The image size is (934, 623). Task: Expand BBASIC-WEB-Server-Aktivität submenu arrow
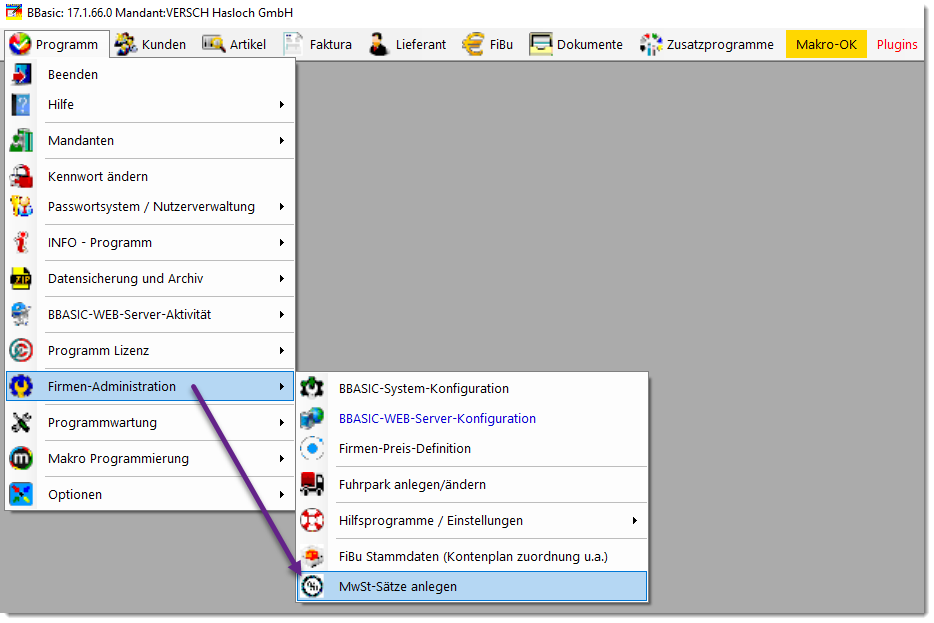[282, 314]
